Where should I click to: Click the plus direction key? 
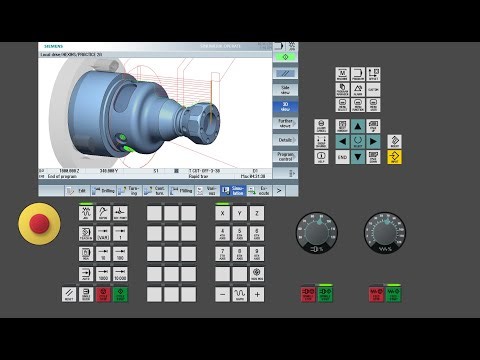257,295
